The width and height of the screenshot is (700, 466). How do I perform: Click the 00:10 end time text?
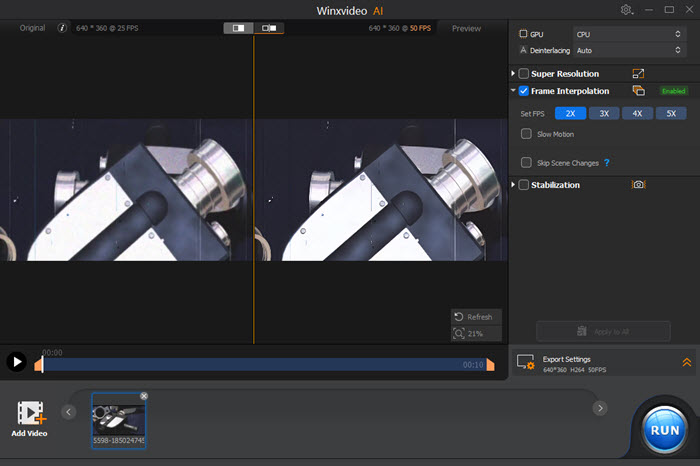tap(473, 365)
